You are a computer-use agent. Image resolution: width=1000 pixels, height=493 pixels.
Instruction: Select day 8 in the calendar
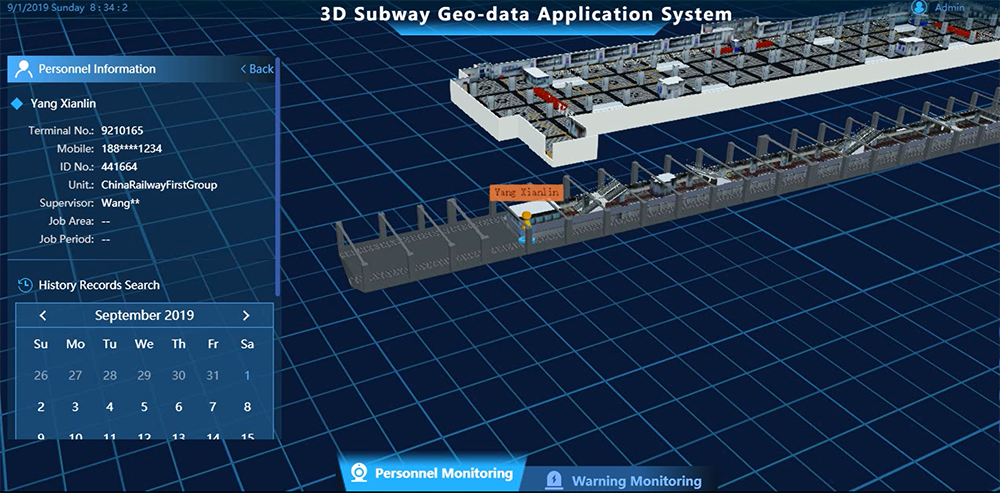pos(247,406)
